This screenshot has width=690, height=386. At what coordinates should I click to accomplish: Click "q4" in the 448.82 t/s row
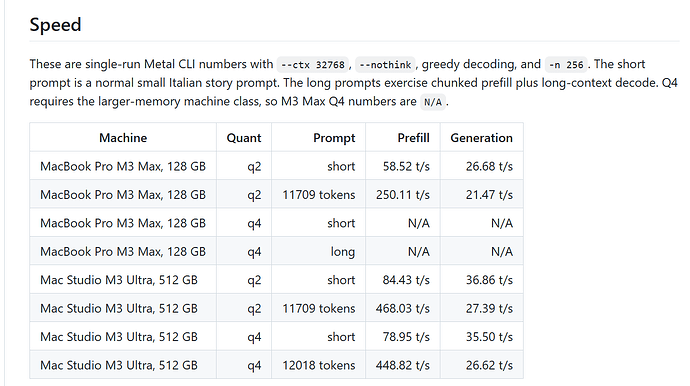pos(254,365)
